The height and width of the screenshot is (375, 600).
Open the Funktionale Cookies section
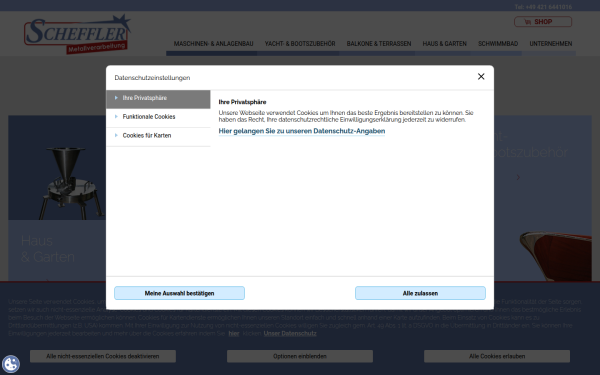point(158,117)
